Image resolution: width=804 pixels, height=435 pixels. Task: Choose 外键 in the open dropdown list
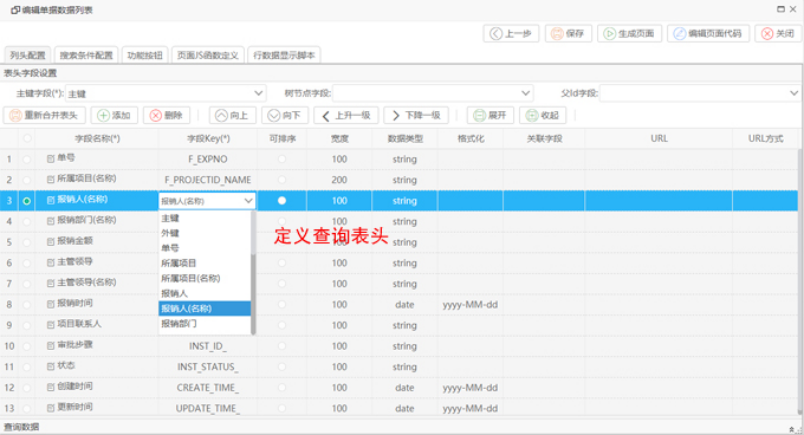point(205,233)
